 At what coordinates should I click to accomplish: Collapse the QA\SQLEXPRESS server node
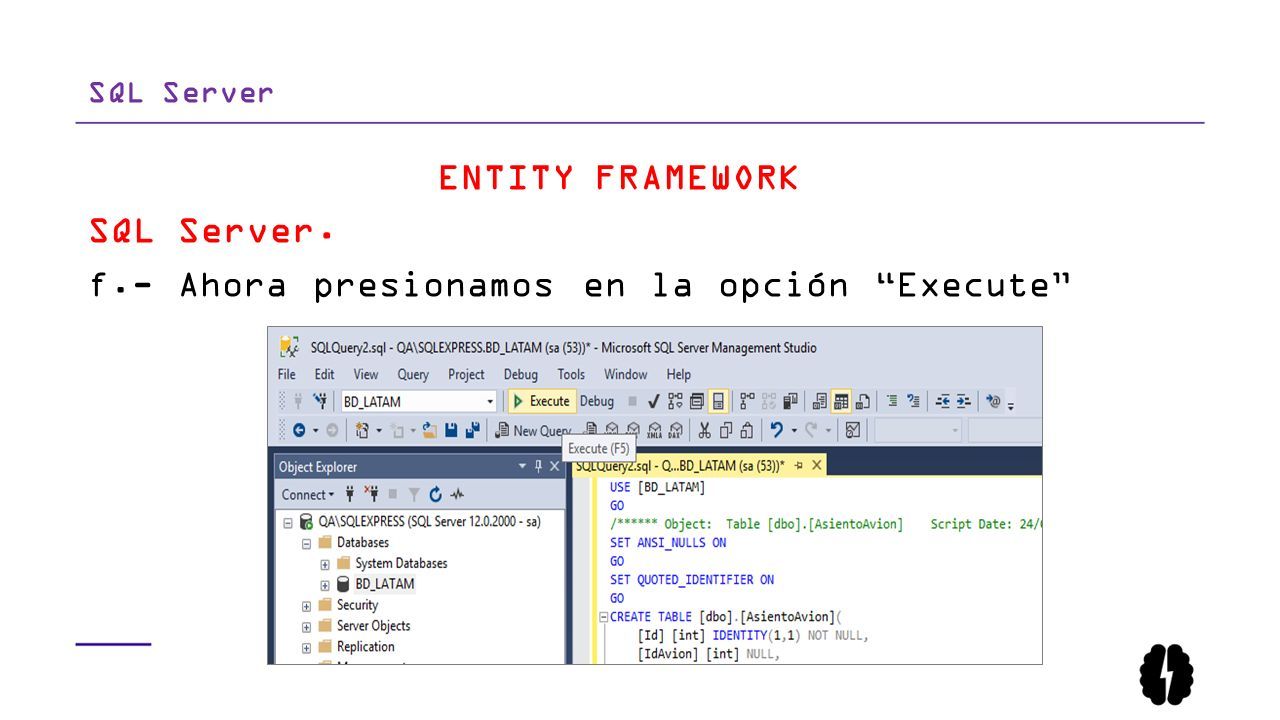pos(288,522)
